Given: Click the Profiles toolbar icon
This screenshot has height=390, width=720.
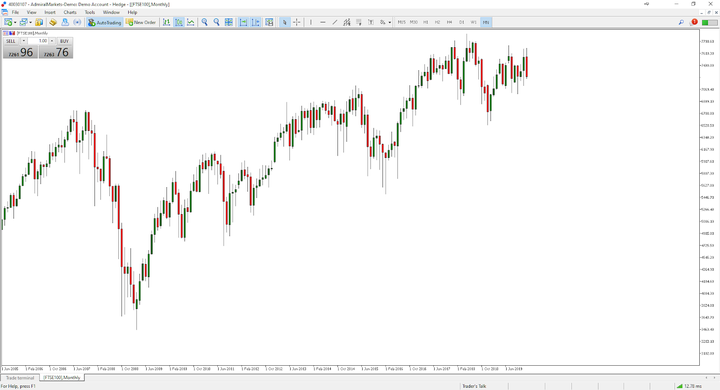Looking at the screenshot, I should [x=23, y=22].
